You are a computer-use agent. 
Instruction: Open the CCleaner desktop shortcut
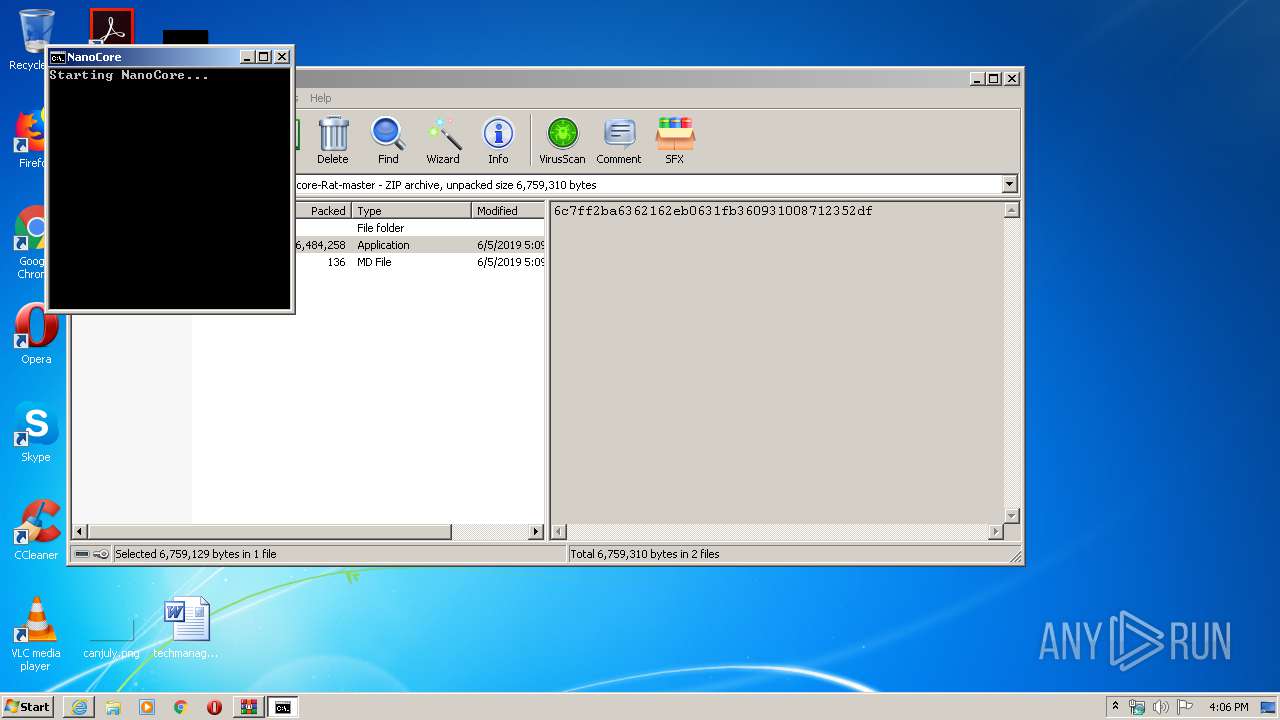(x=36, y=530)
